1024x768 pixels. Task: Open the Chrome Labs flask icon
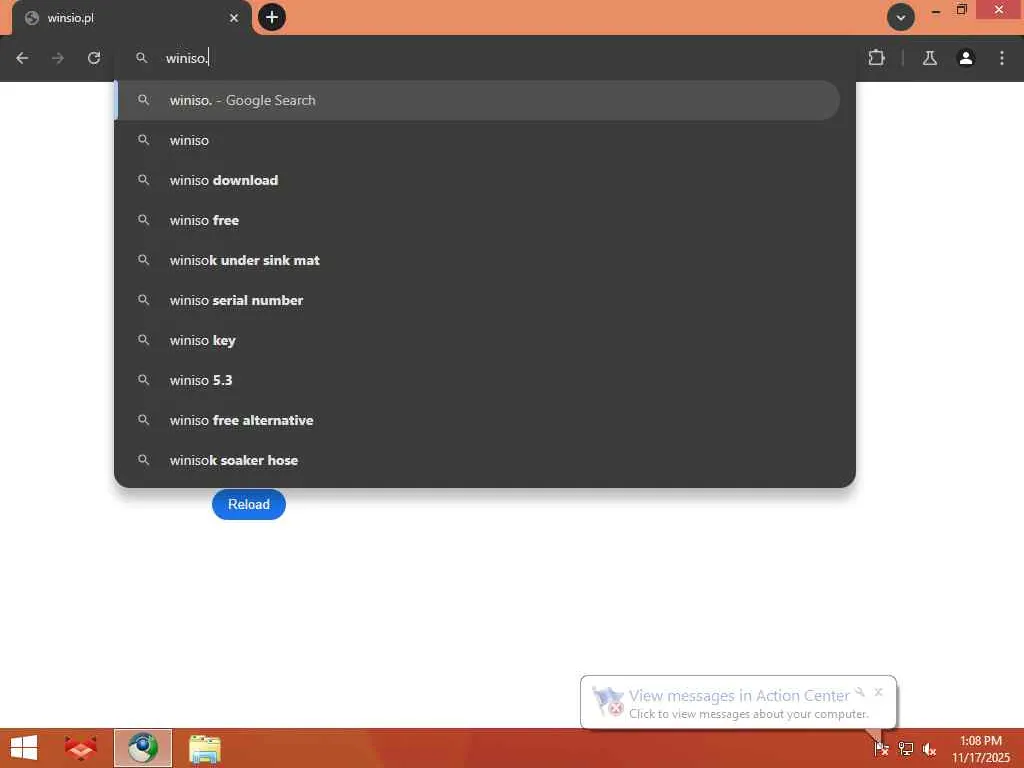click(x=929, y=58)
